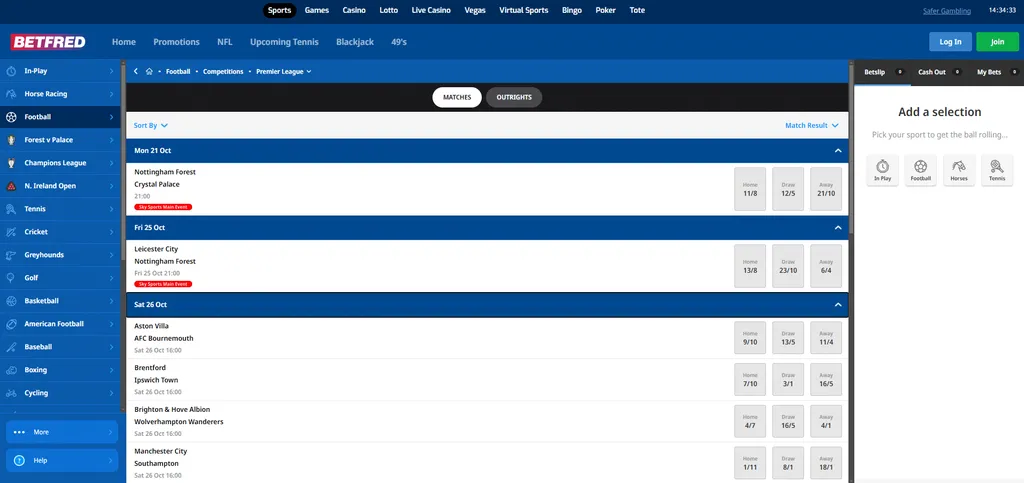Viewport: 1024px width, 483px height.
Task: Bet Draw 23/10 on Leicester City match
Action: click(788, 266)
